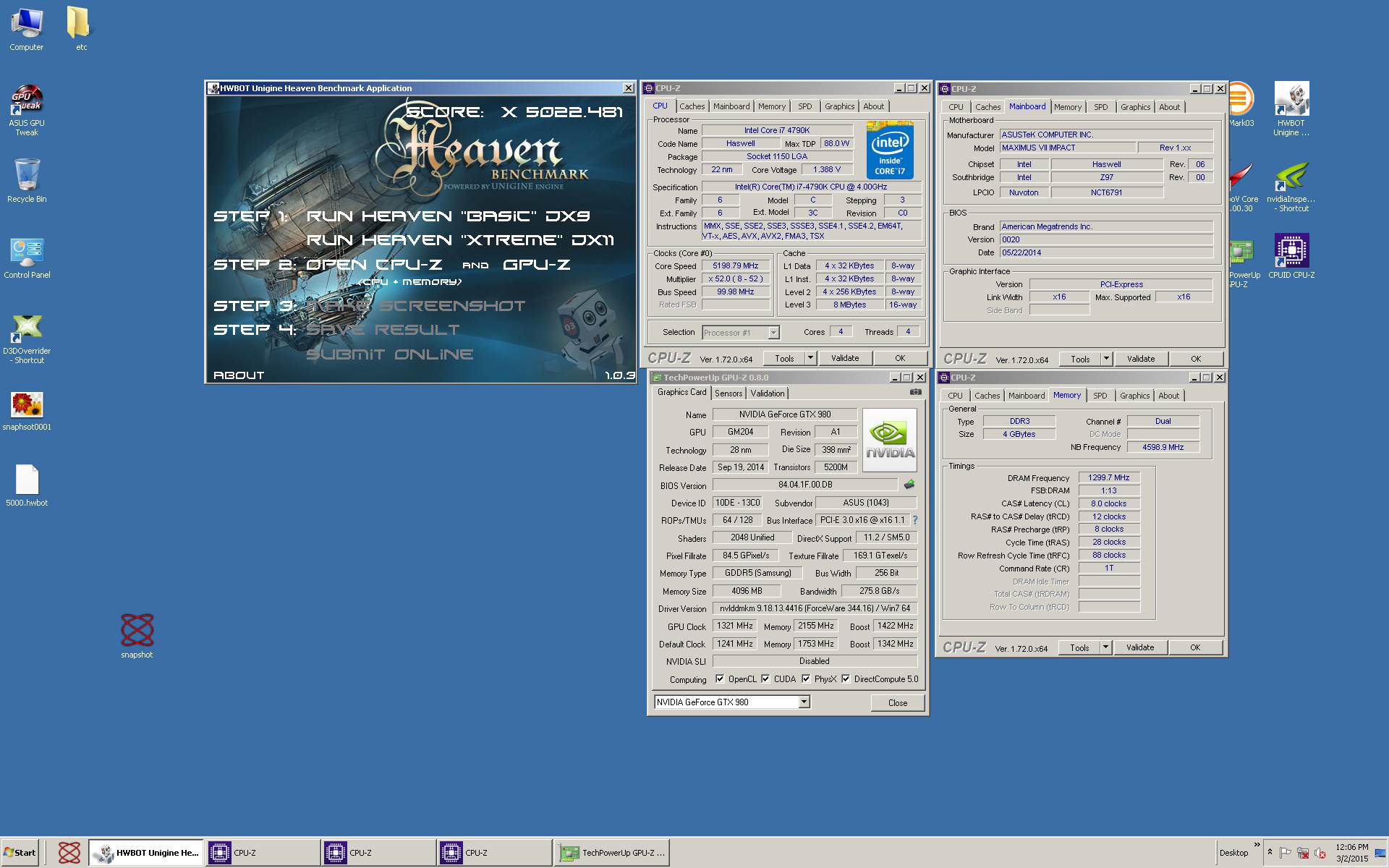The image size is (1389, 868).
Task: Switch to Validation tab in GPU-Z
Action: pyautogui.click(x=767, y=393)
